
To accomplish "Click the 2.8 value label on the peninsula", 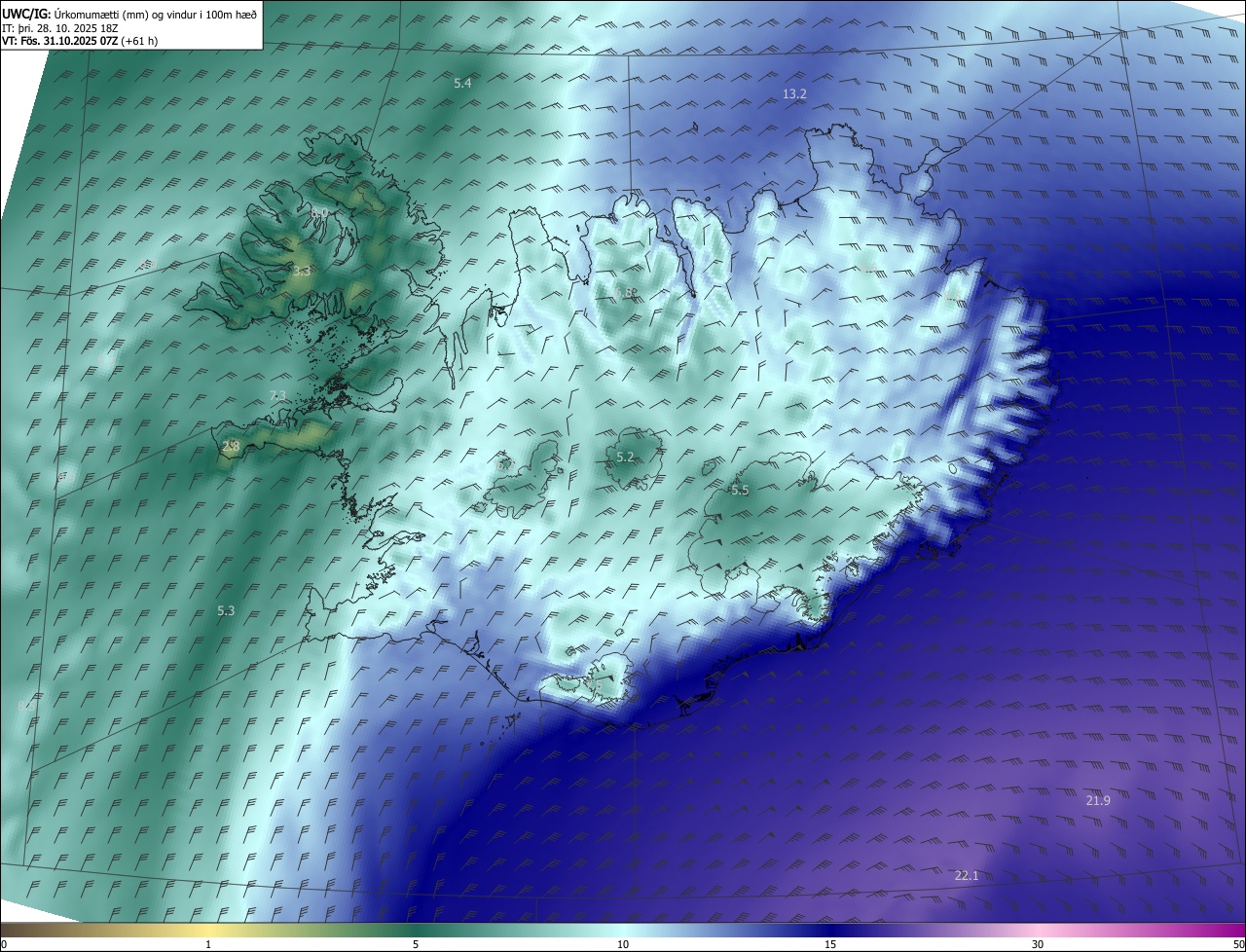I will [231, 446].
